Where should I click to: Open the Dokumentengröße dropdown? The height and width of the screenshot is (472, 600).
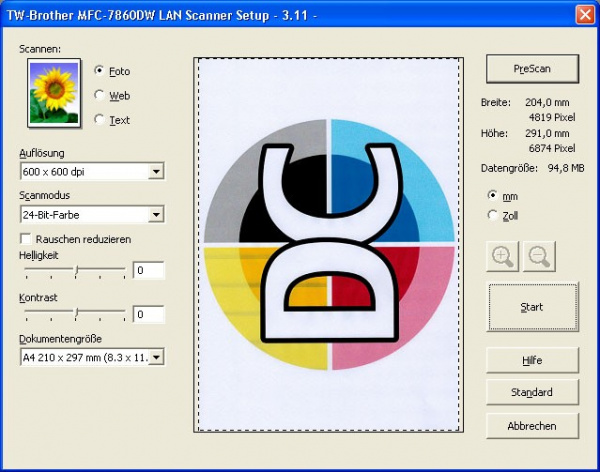pyautogui.click(x=155, y=357)
